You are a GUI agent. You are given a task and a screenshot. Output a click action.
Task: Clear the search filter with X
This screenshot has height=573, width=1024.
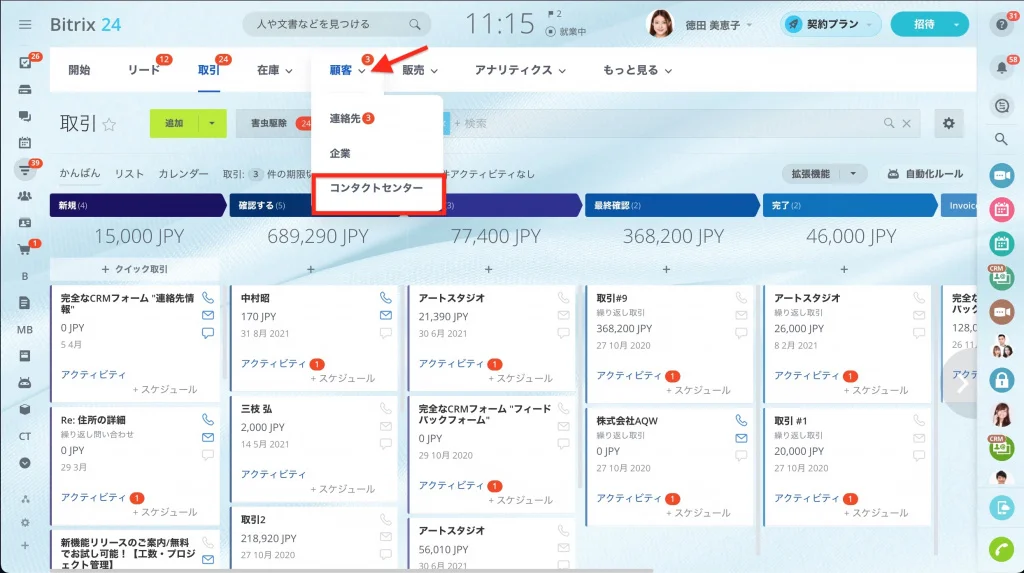coord(906,123)
